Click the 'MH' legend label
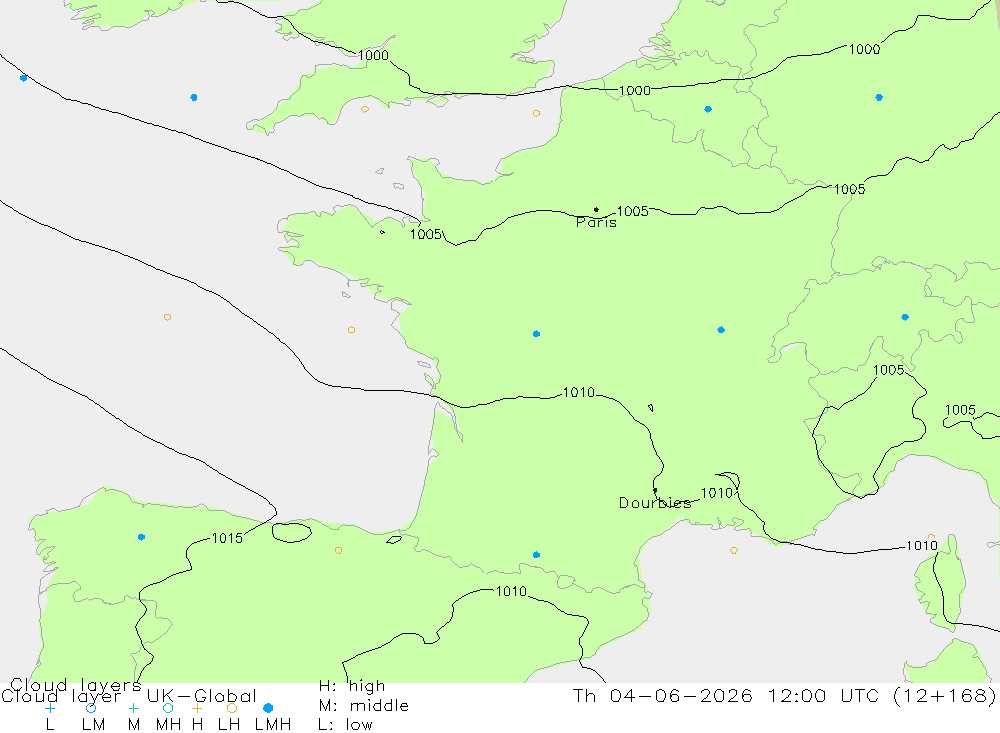This screenshot has height=733, width=1000. (x=168, y=725)
